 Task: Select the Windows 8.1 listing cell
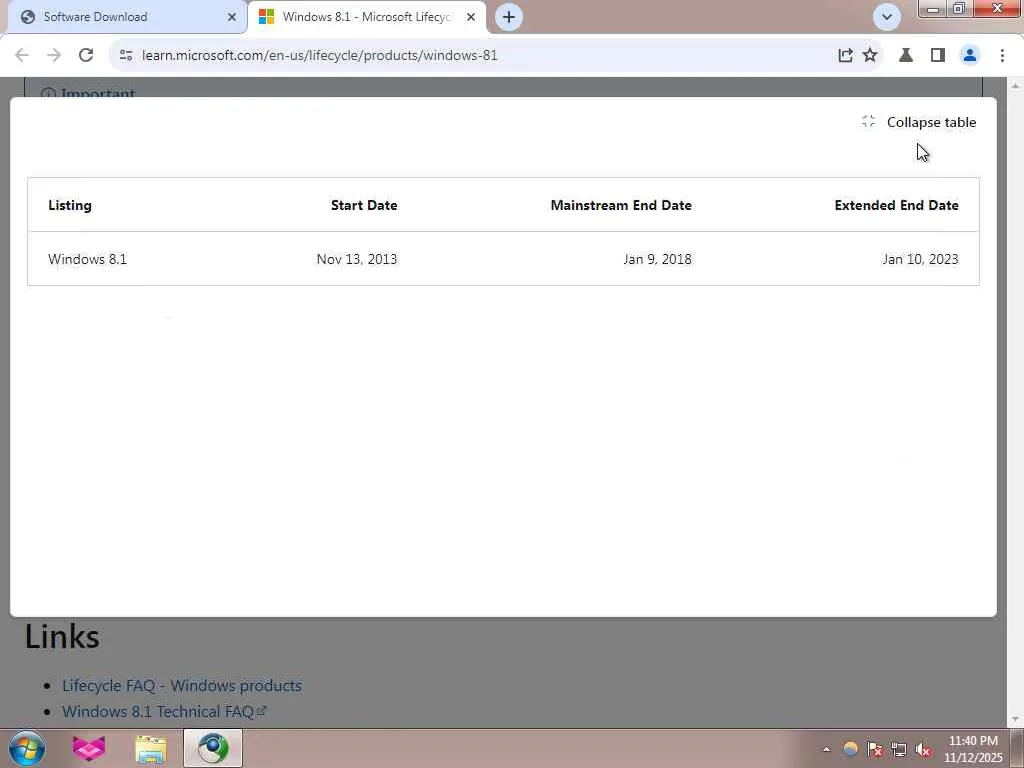pyautogui.click(x=88, y=259)
